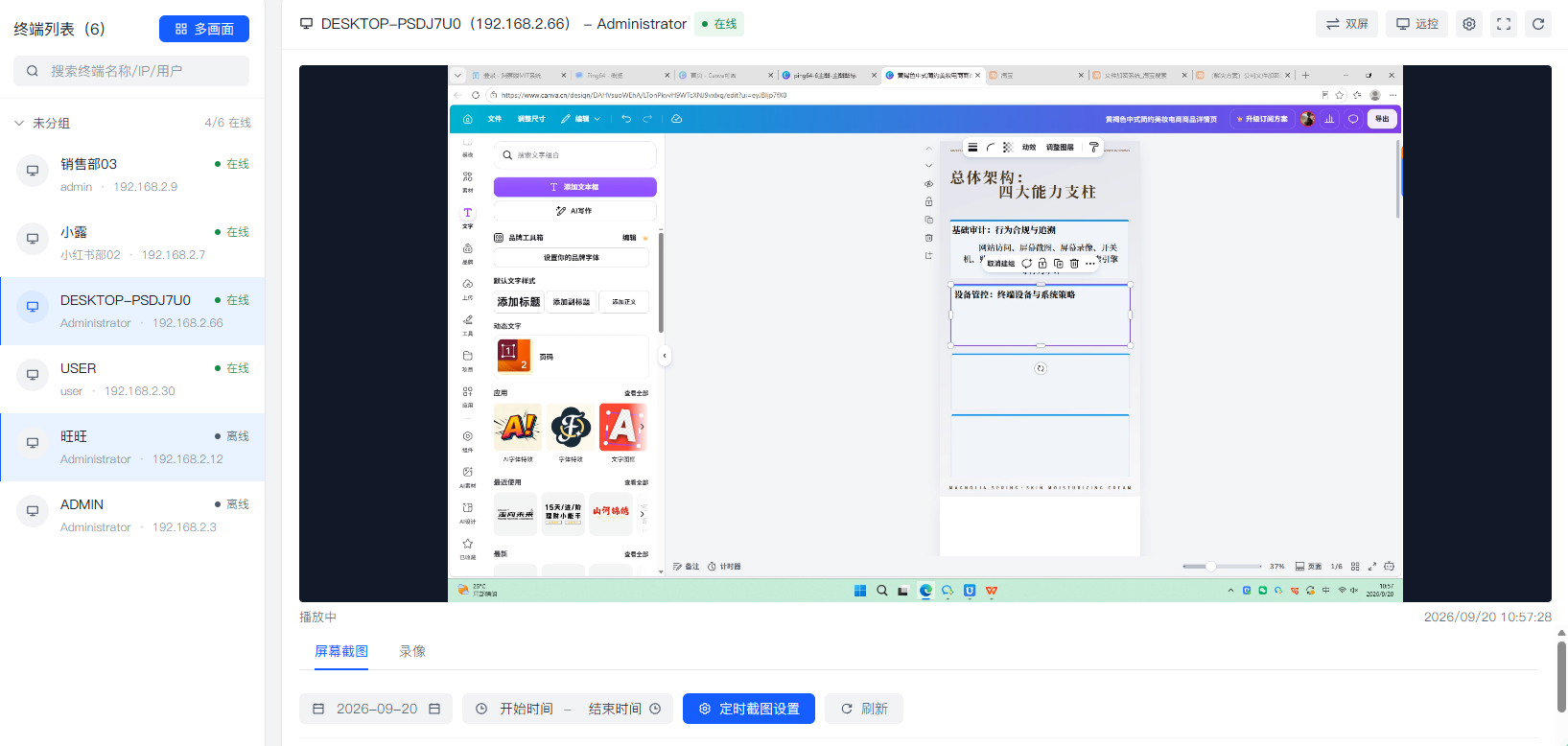Viewport: 1568px width, 746px height.
Task: Click the paint roller copy-style icon
Action: (x=1093, y=148)
